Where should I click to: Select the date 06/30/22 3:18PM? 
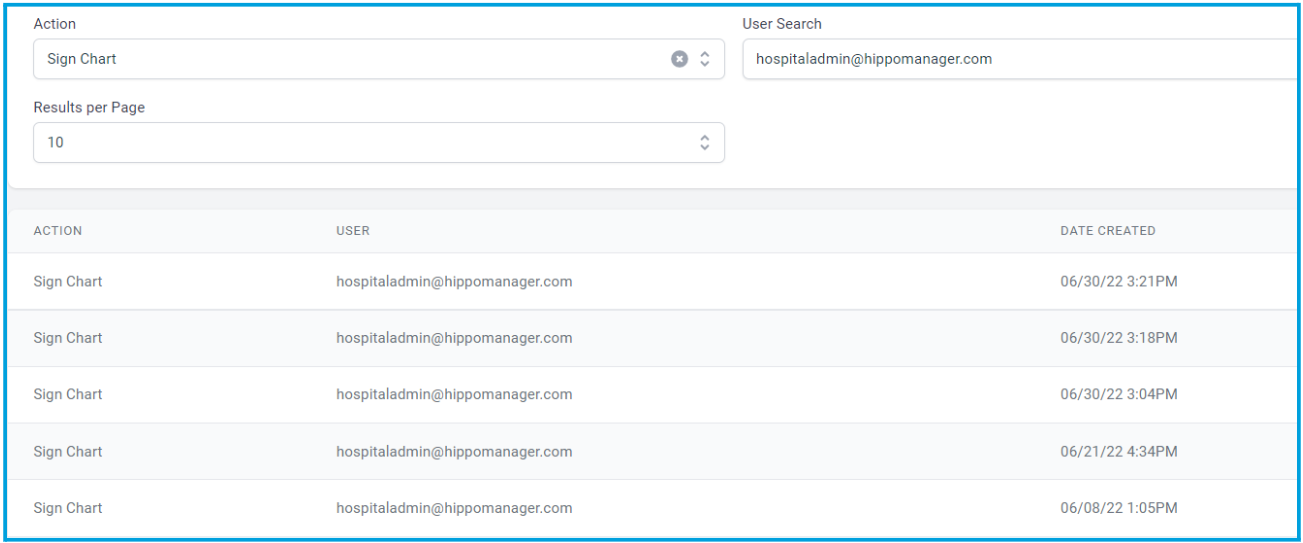(x=1119, y=338)
